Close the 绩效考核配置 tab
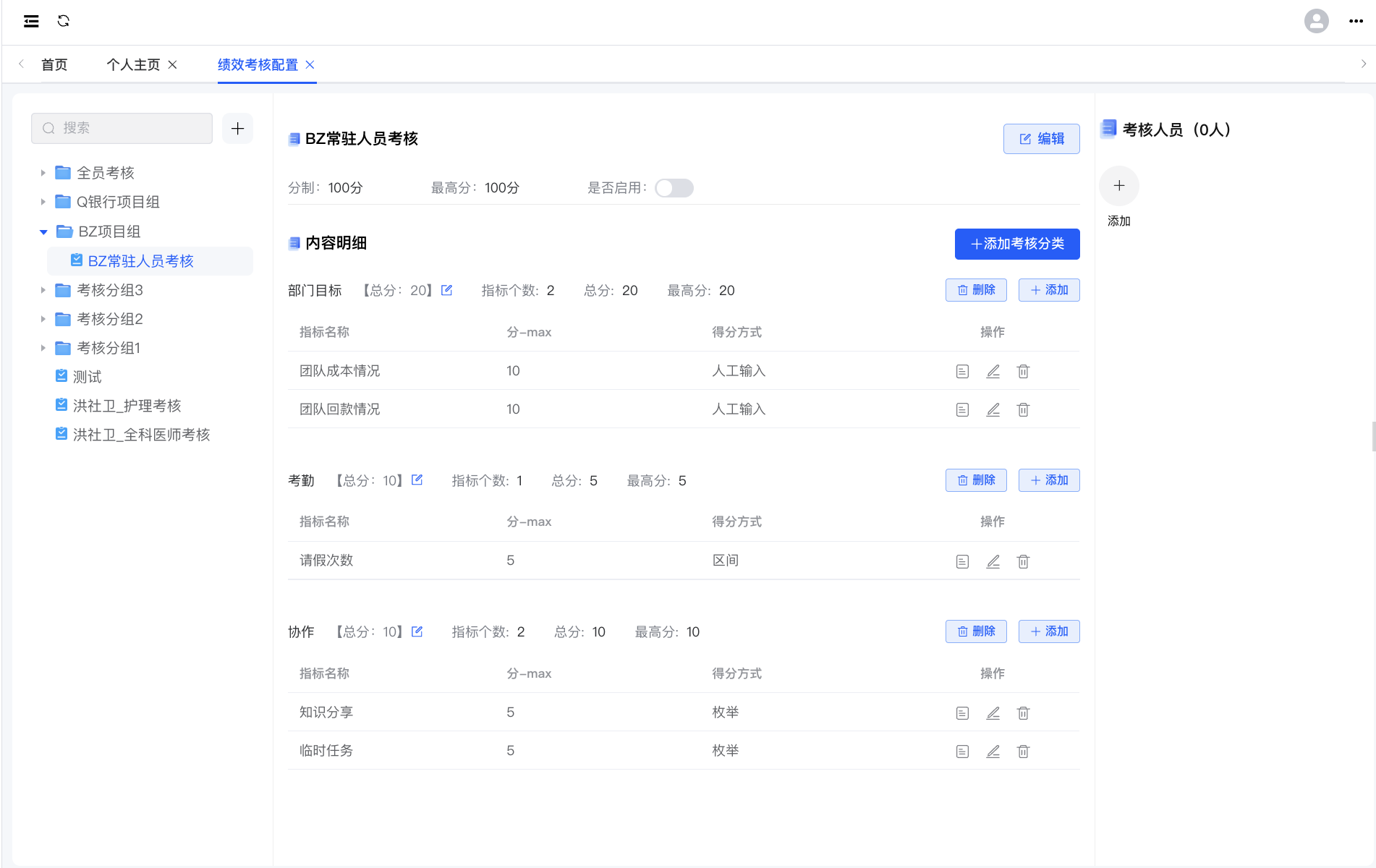The height and width of the screenshot is (868, 1376). click(310, 64)
